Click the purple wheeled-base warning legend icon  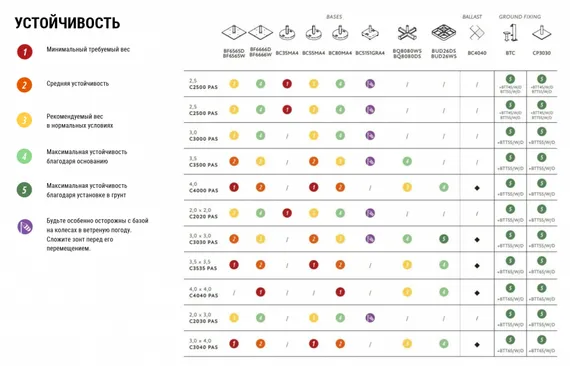click(25, 227)
